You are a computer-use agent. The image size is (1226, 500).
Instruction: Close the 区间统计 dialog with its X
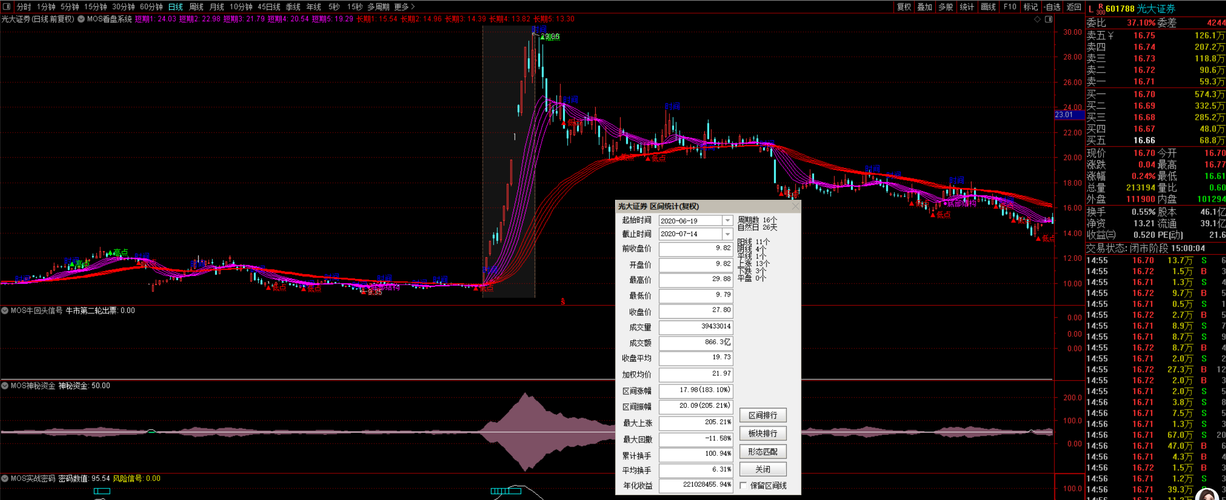(x=794, y=207)
